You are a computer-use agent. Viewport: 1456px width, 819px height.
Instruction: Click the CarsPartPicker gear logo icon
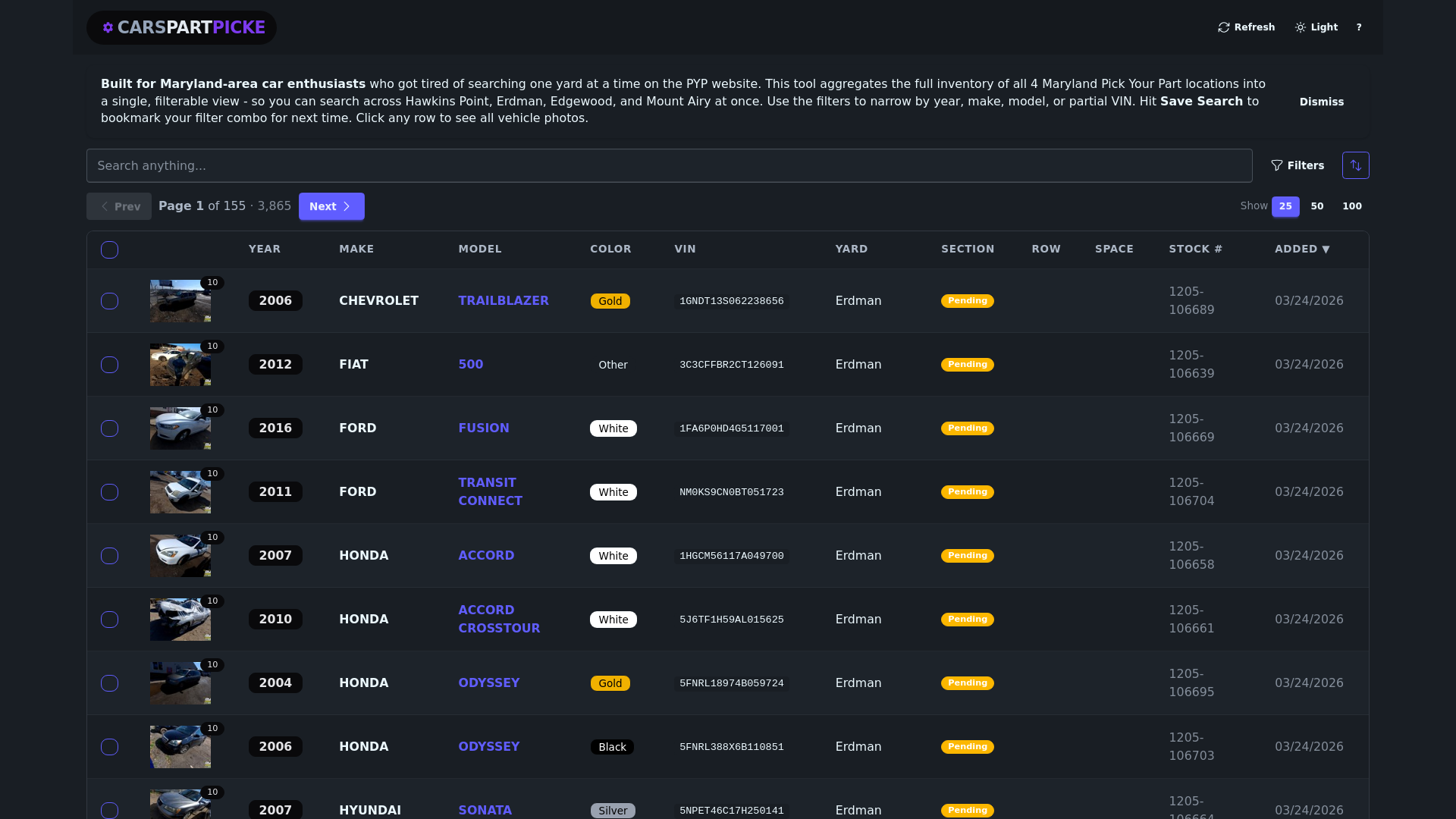click(x=108, y=27)
